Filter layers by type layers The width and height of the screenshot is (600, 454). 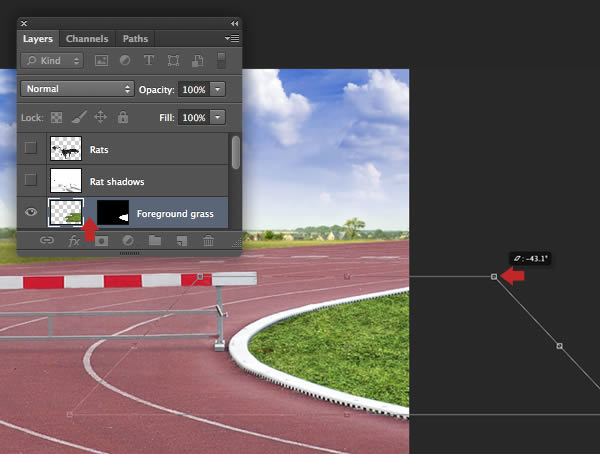click(x=149, y=60)
